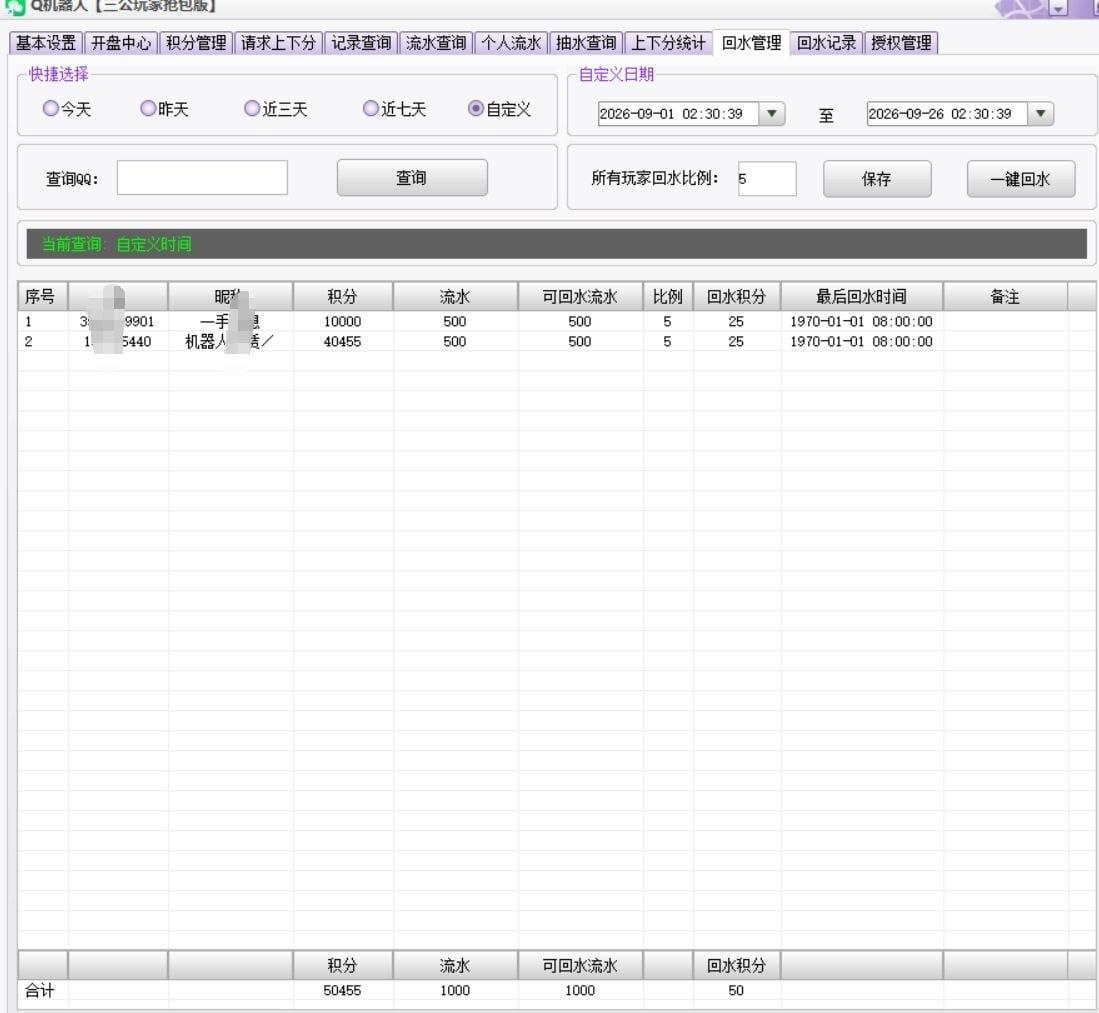Screen dimensions: 1099x1013
Task: Click the top 可回水流水 column header
Action: click(580, 297)
